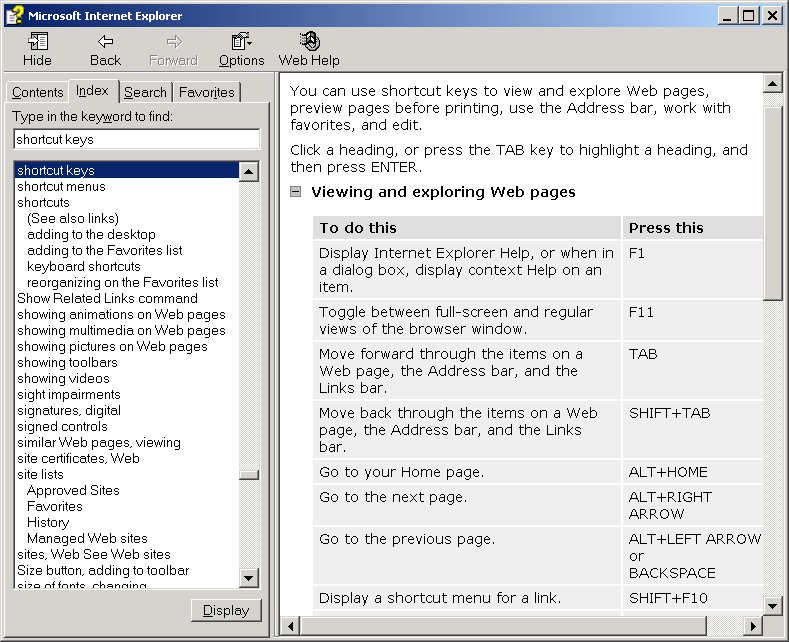This screenshot has height=642, width=789.
Task: Select 'Show Related Links command' entry
Action: pos(107,298)
